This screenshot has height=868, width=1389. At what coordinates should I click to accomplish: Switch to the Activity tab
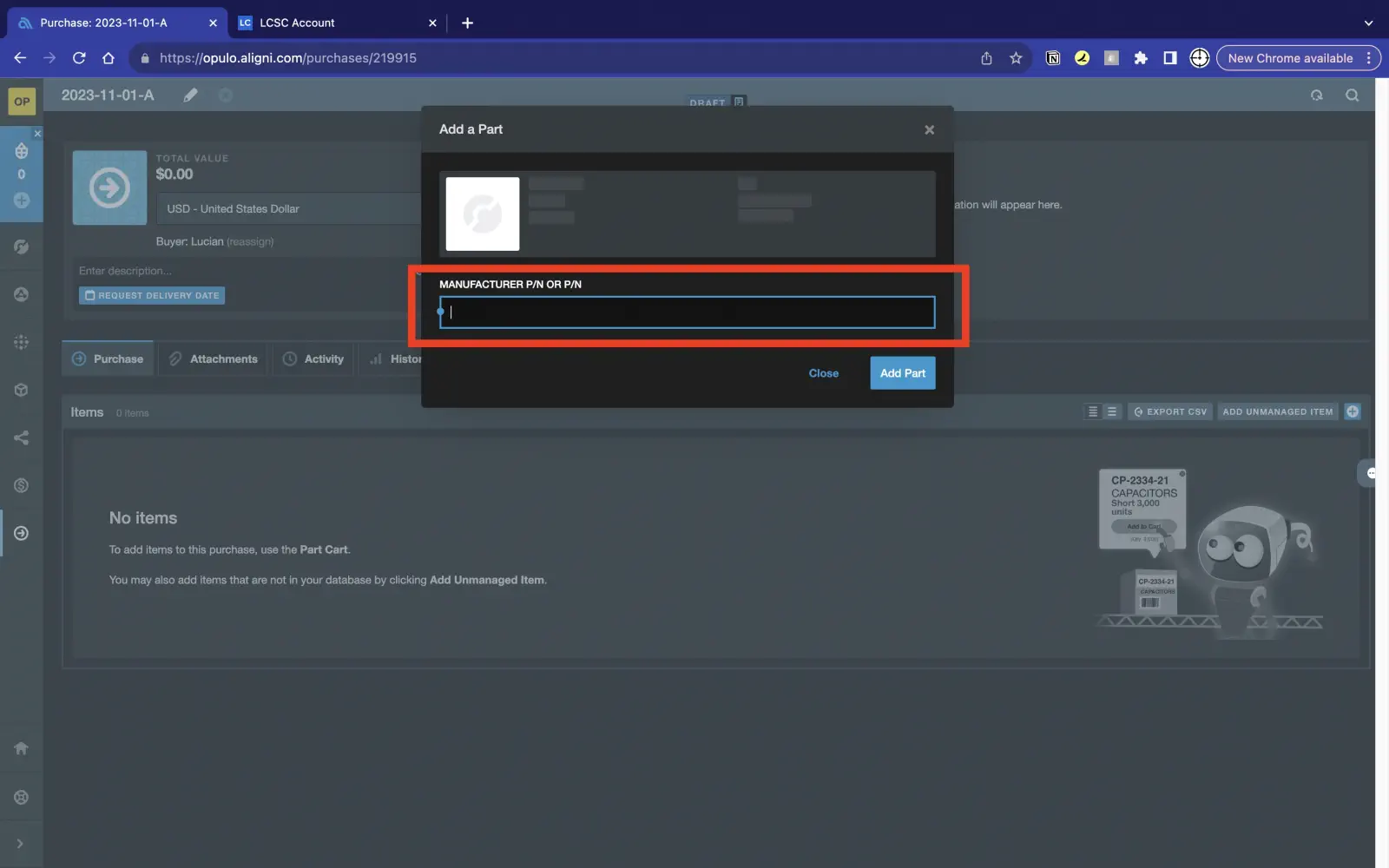click(x=313, y=359)
